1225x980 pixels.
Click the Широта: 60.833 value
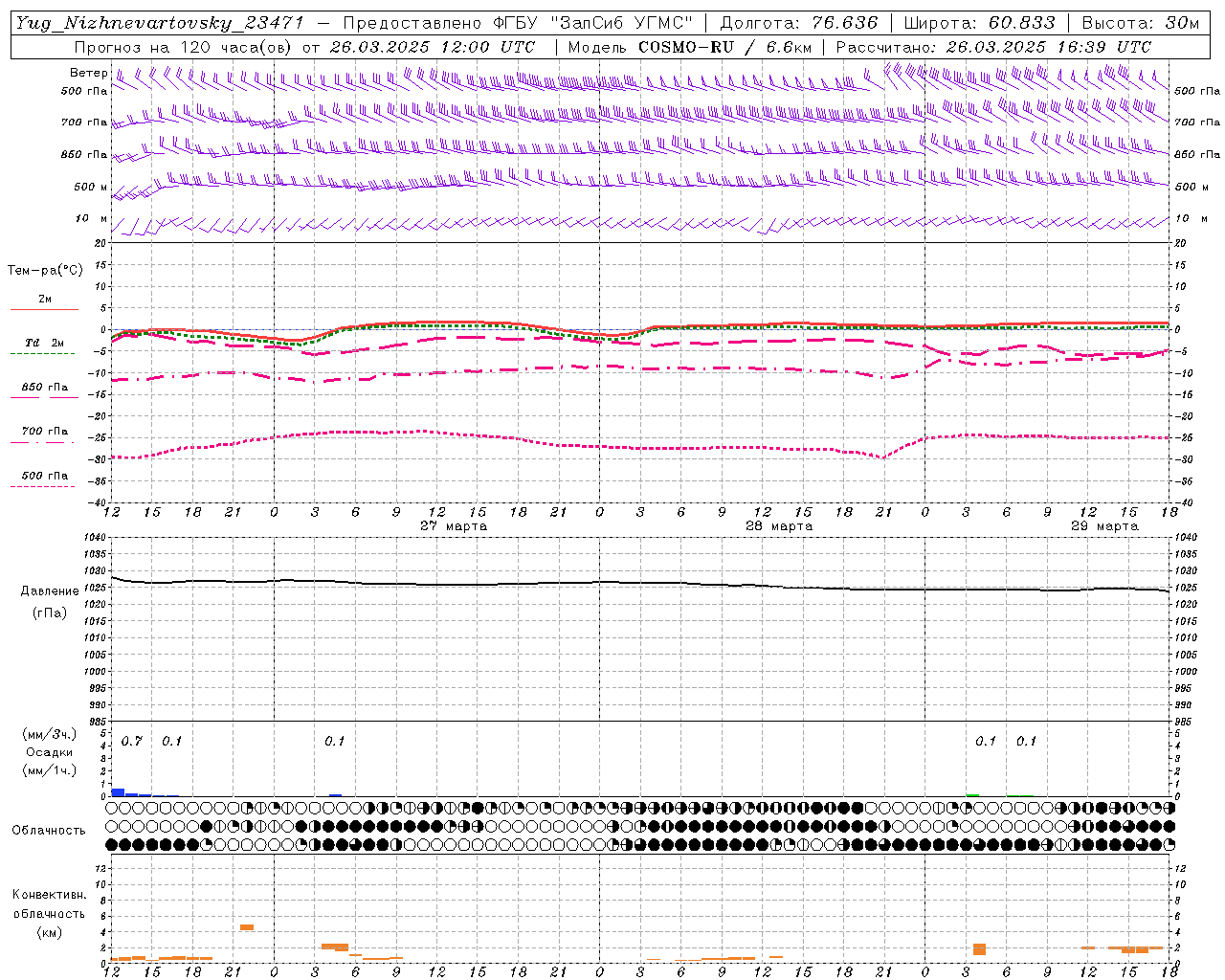point(979,23)
